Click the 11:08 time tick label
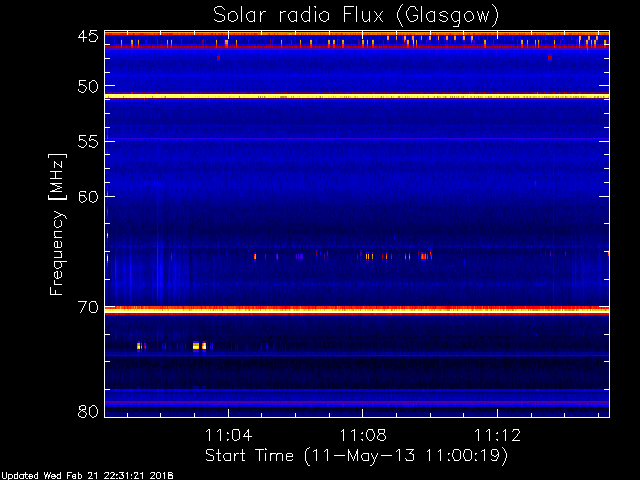This screenshot has height=480, width=640. [363, 435]
